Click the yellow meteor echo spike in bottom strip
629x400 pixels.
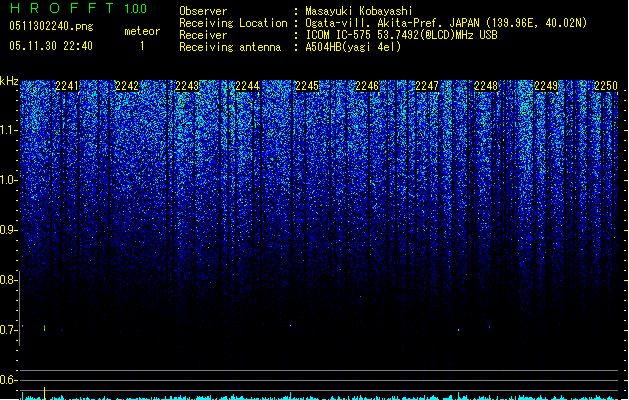click(x=45, y=393)
